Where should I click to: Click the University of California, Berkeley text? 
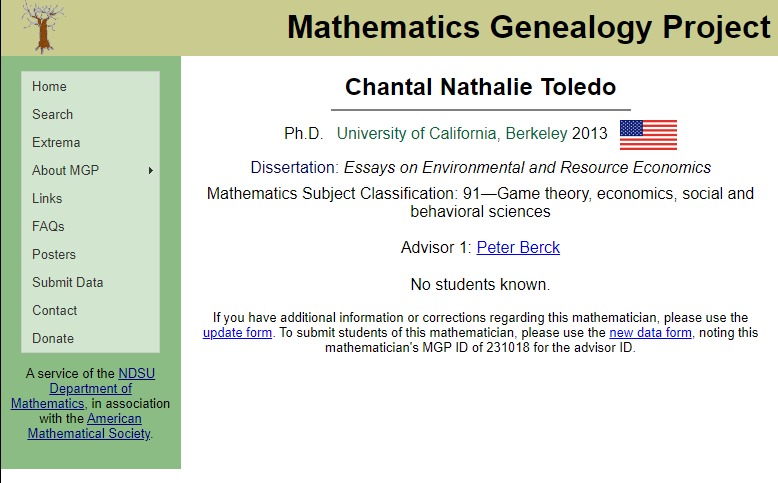pos(452,134)
